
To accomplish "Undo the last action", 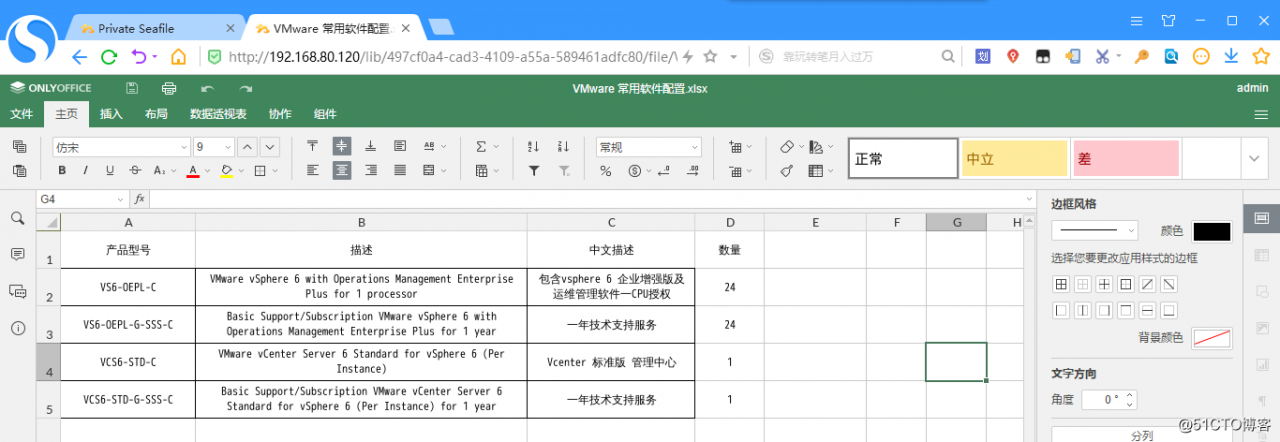I will pos(207,88).
